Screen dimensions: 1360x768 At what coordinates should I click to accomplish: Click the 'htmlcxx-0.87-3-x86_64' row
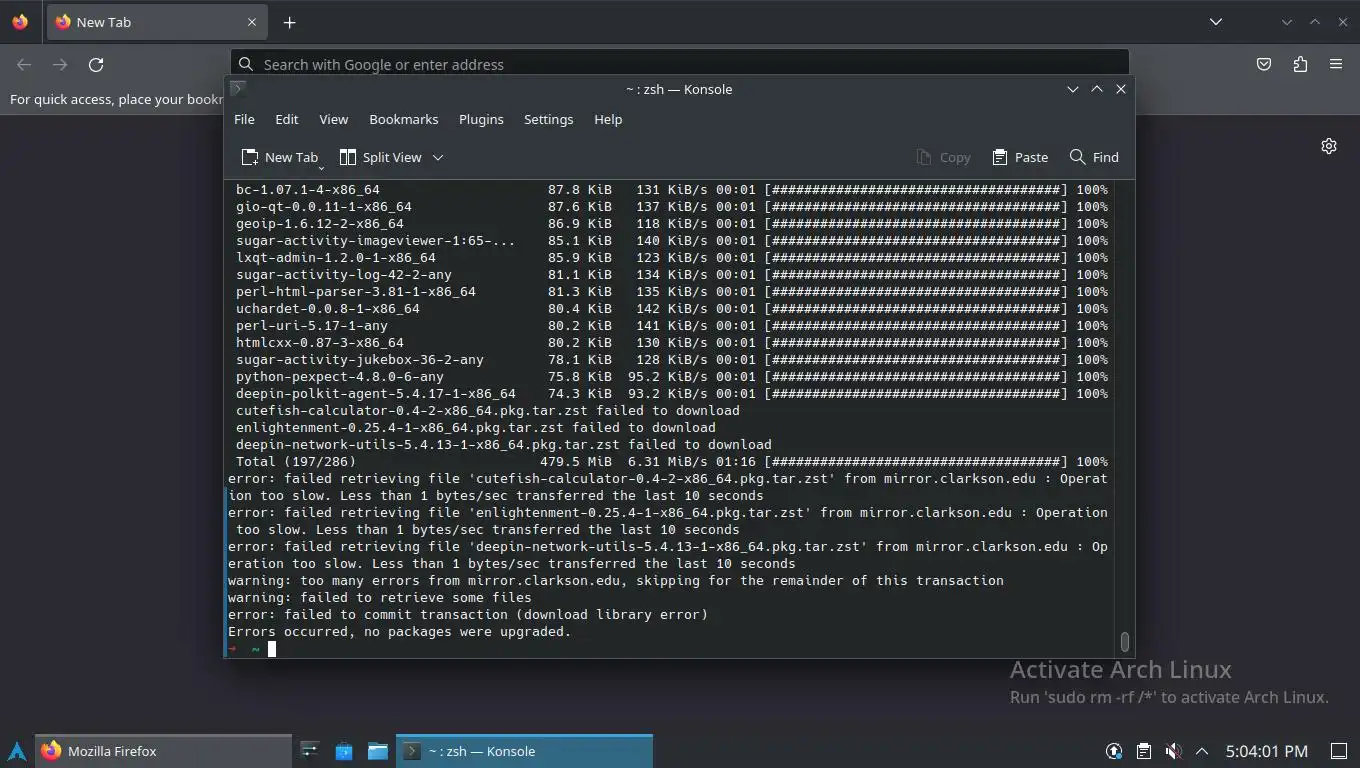[672, 342]
